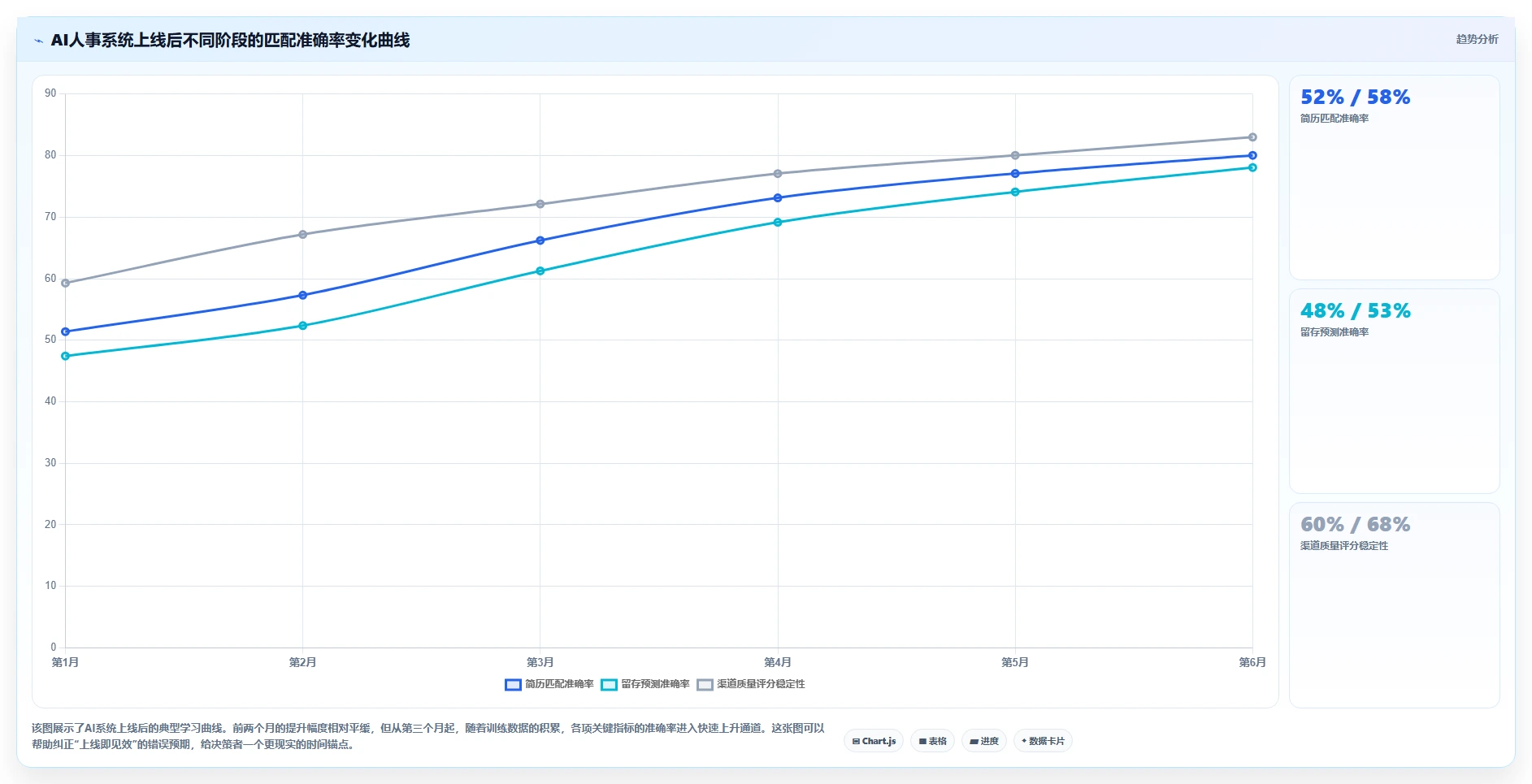
Task: Click the gray 渠道质量评分稳定性 point at 第4月
Action: coord(778,173)
